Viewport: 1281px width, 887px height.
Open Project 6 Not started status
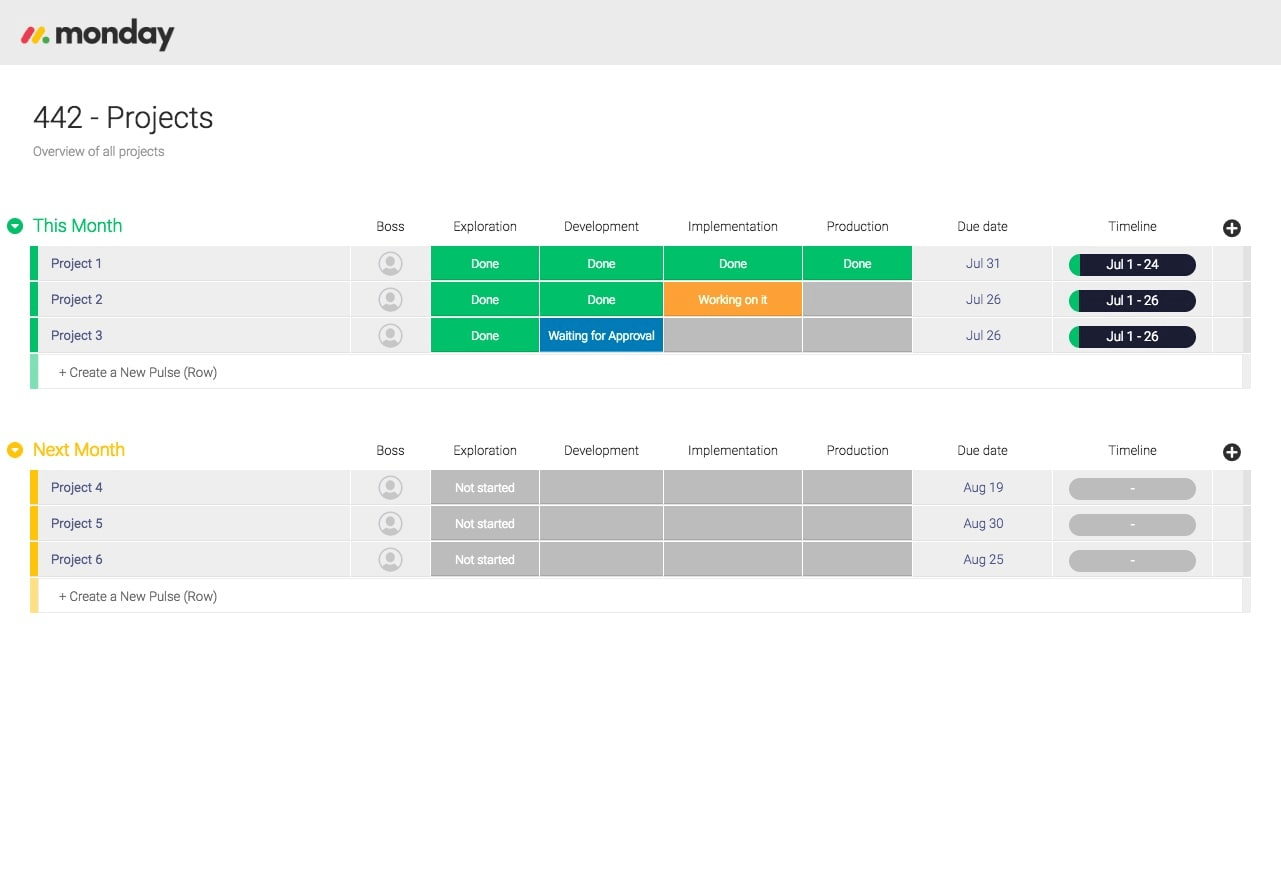point(485,560)
